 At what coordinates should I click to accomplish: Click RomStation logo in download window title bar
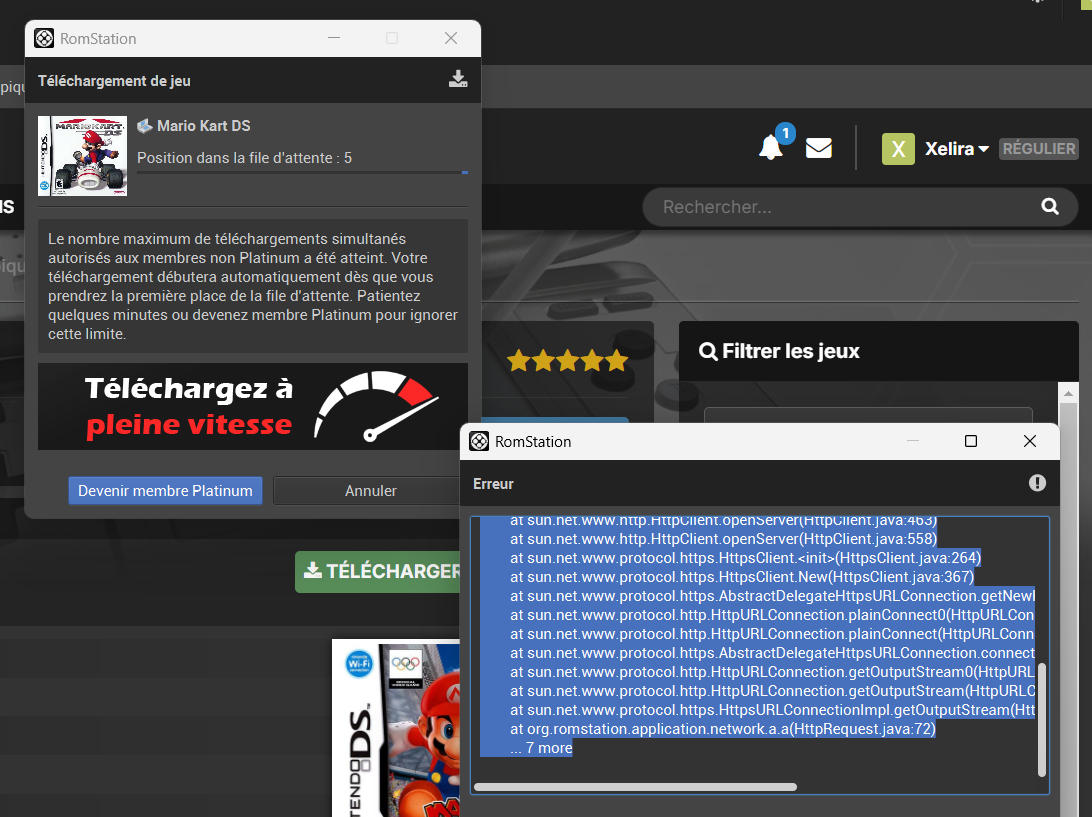pos(44,38)
